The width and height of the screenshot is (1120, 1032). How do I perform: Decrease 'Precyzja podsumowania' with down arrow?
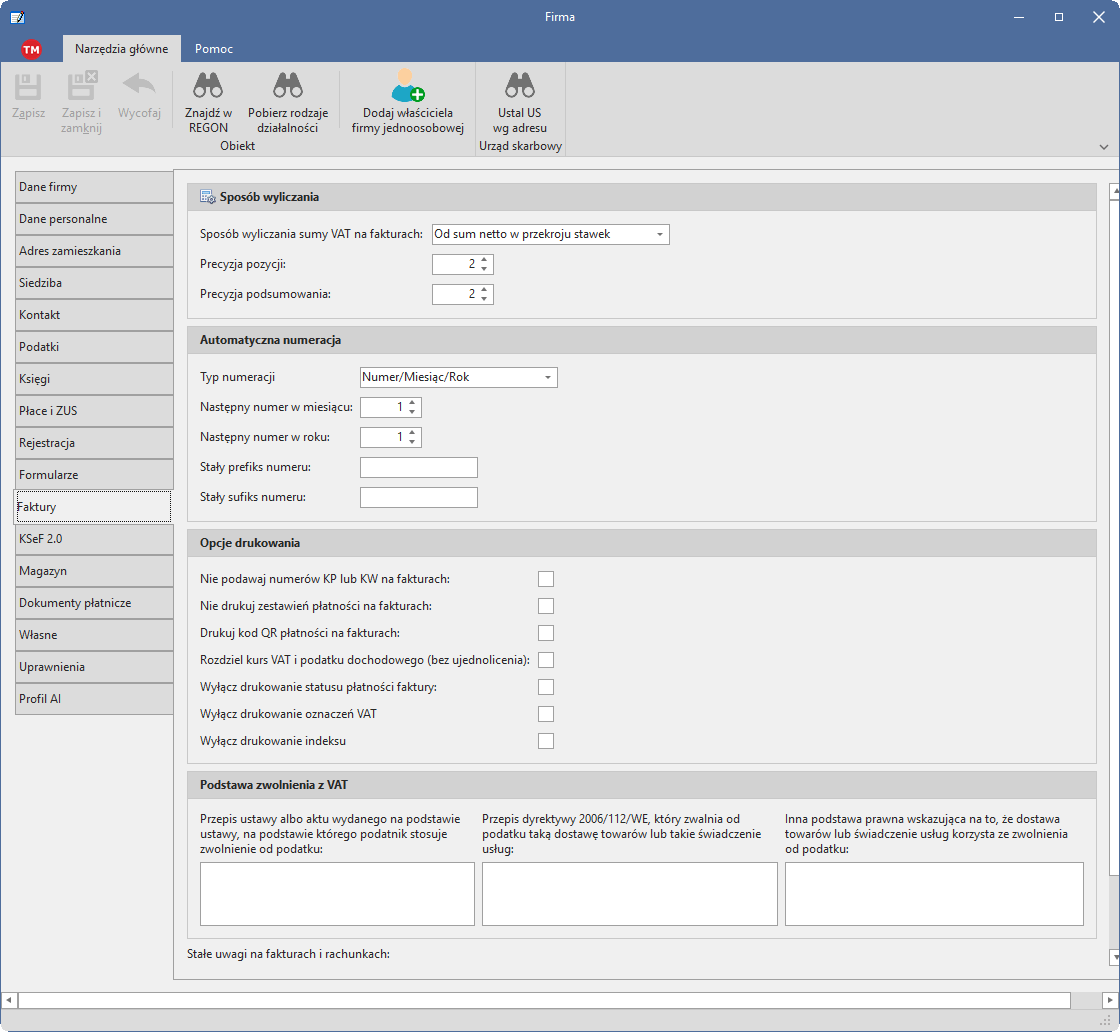[x=484, y=299]
